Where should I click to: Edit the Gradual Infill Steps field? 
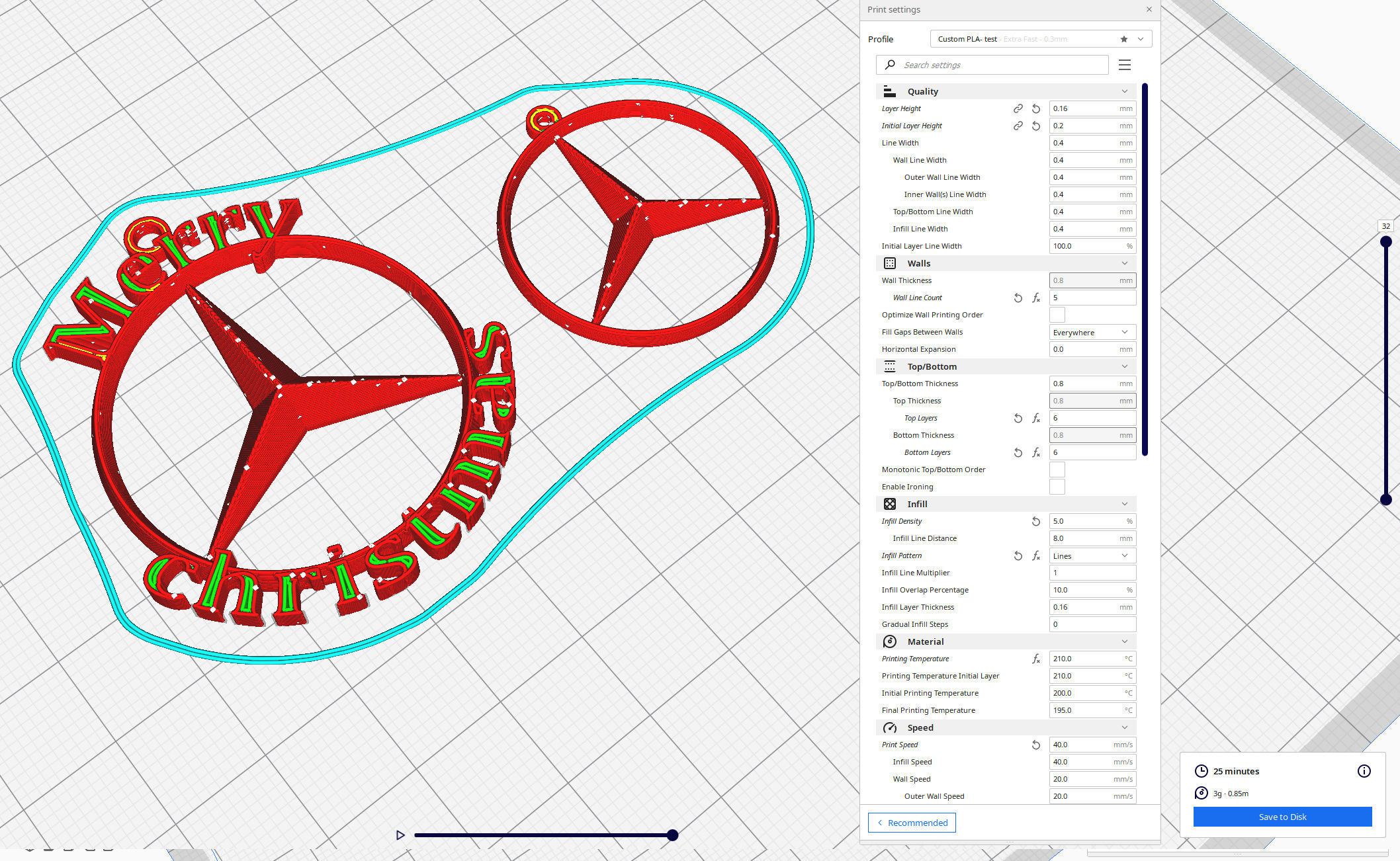click(1092, 624)
